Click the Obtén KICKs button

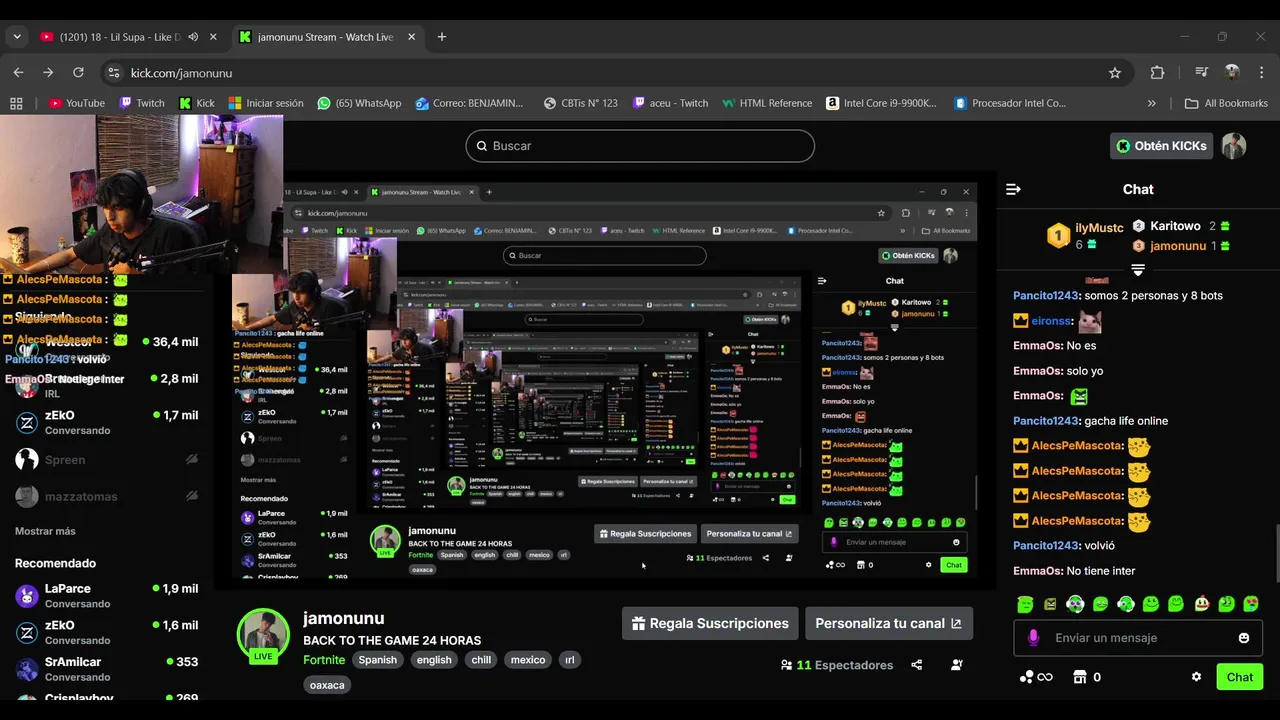pyautogui.click(x=1161, y=146)
